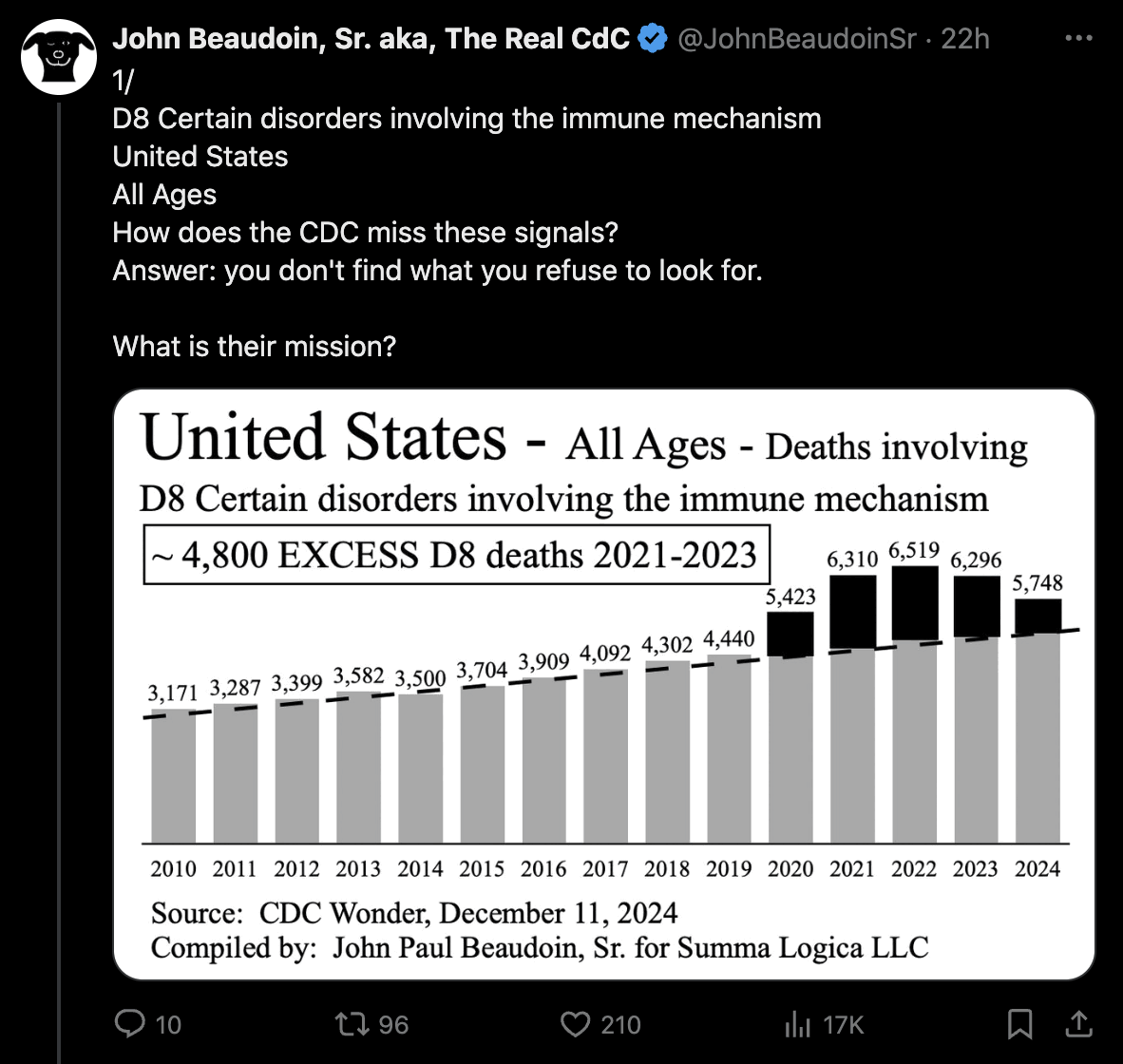
Task: Click the 22h timestamp
Action: coord(965,39)
